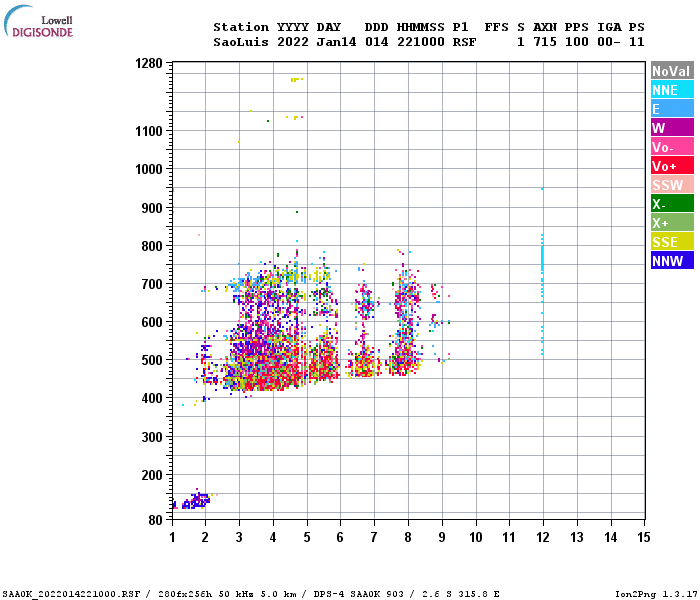
Task: Click the day-of-year value 014
Action: pos(376,42)
